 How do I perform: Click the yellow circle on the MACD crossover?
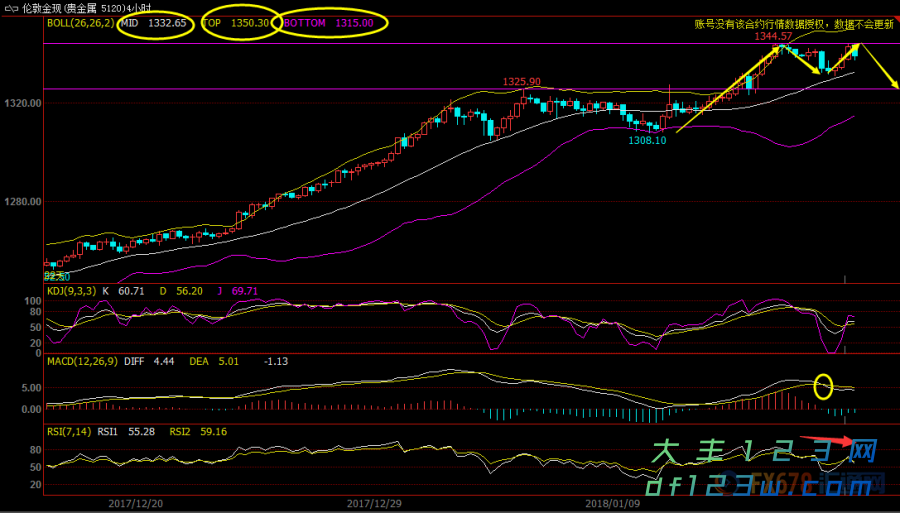point(823,386)
